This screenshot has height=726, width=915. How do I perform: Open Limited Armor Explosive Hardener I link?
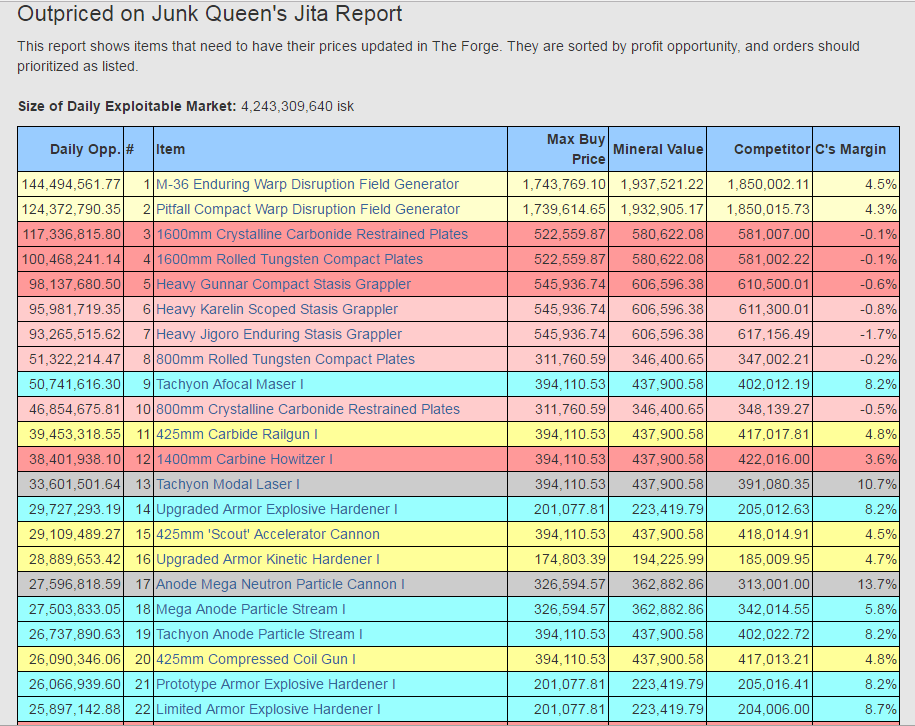268,710
